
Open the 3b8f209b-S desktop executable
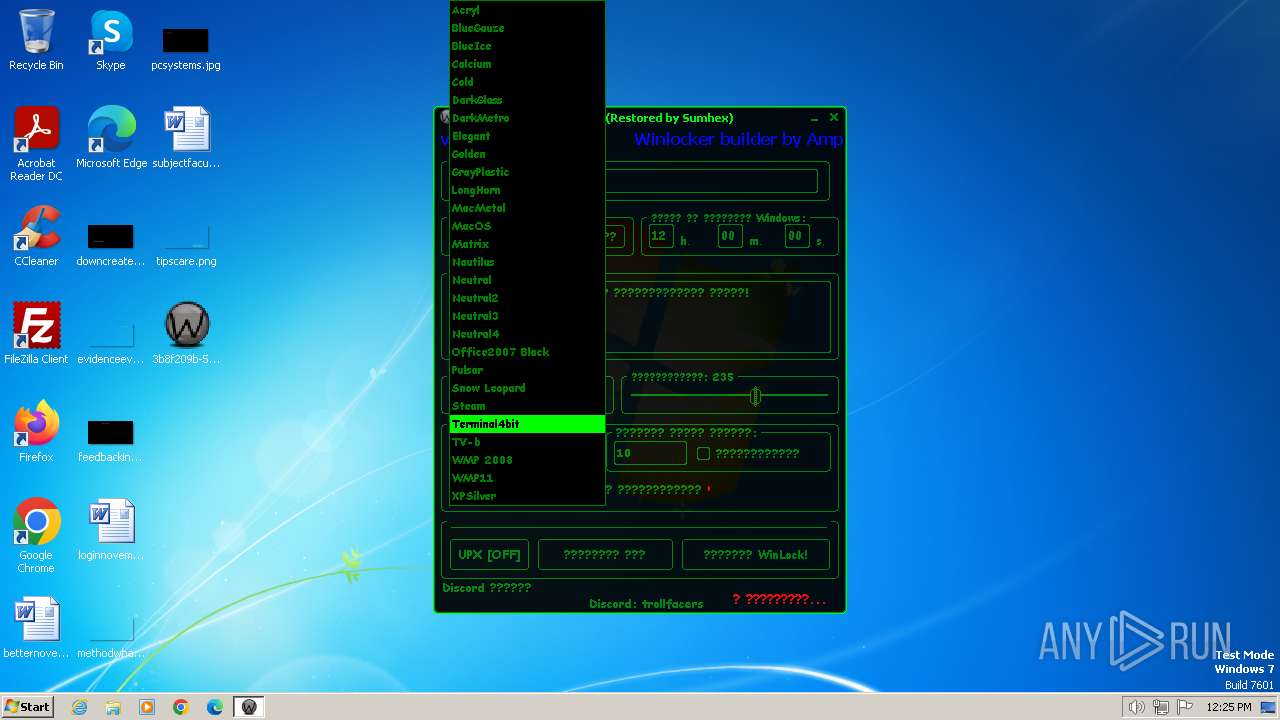point(186,334)
